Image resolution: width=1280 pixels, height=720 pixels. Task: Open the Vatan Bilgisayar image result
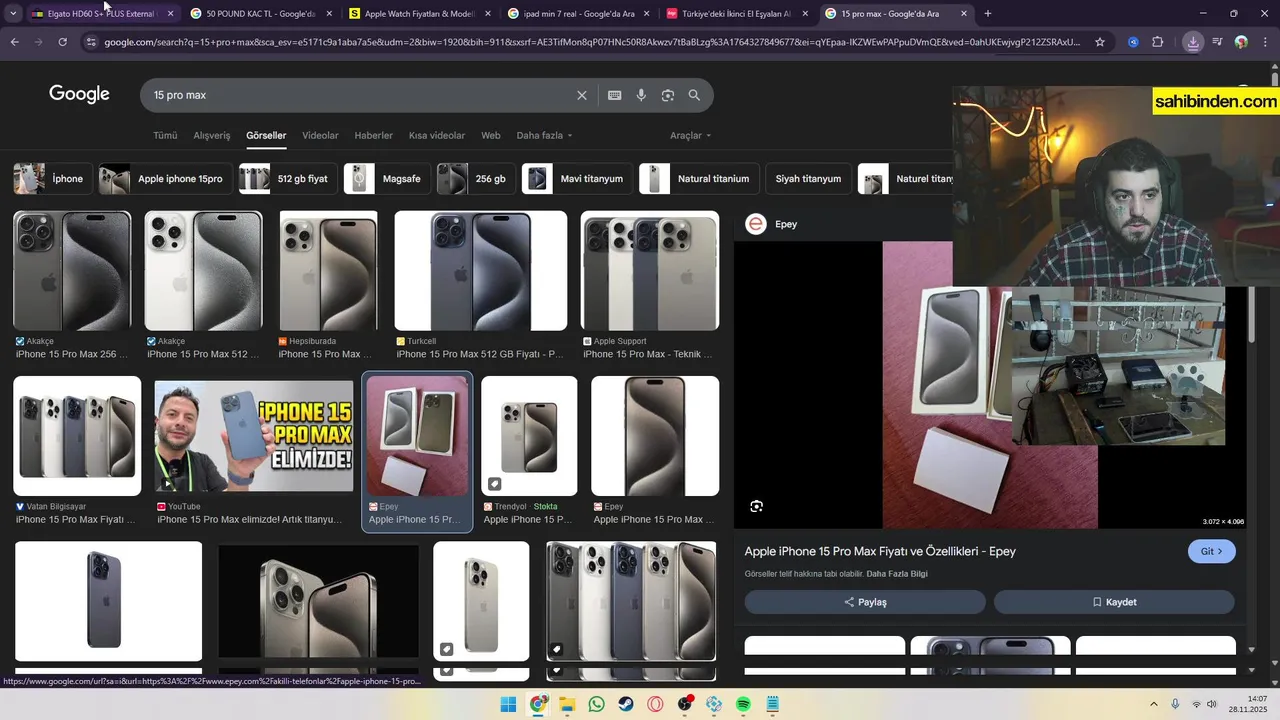77,436
